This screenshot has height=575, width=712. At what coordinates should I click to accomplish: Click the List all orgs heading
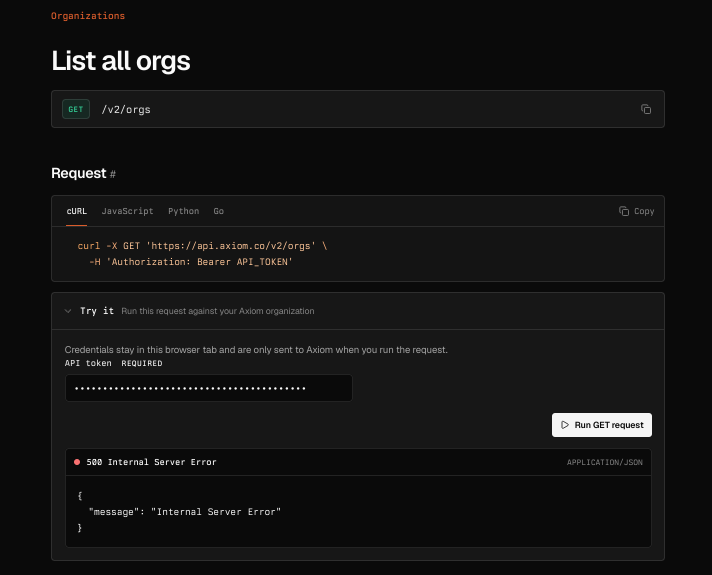(121, 61)
